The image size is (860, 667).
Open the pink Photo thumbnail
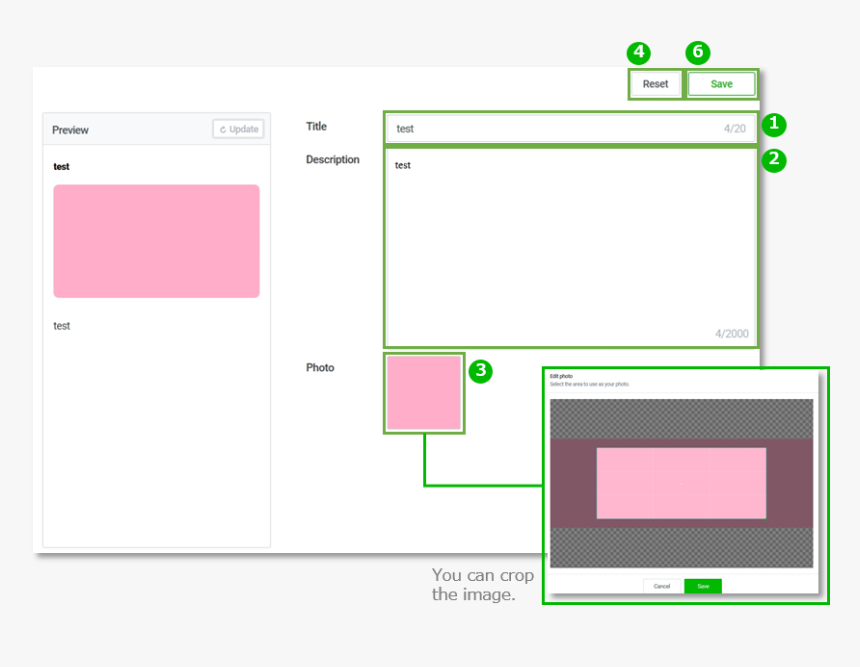click(424, 393)
